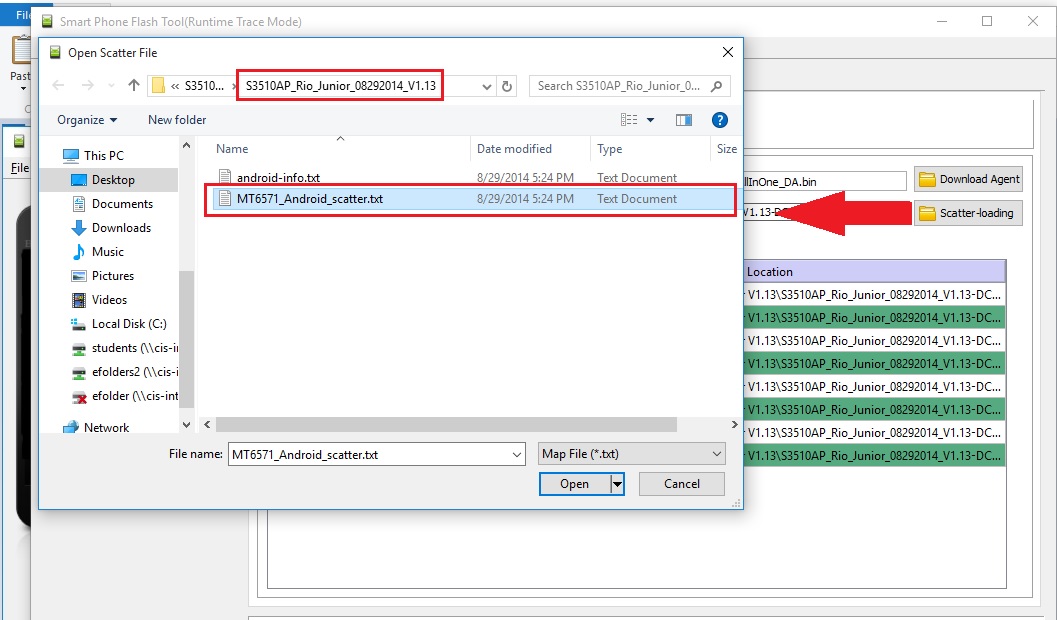Click the search magnifier icon

point(717,86)
